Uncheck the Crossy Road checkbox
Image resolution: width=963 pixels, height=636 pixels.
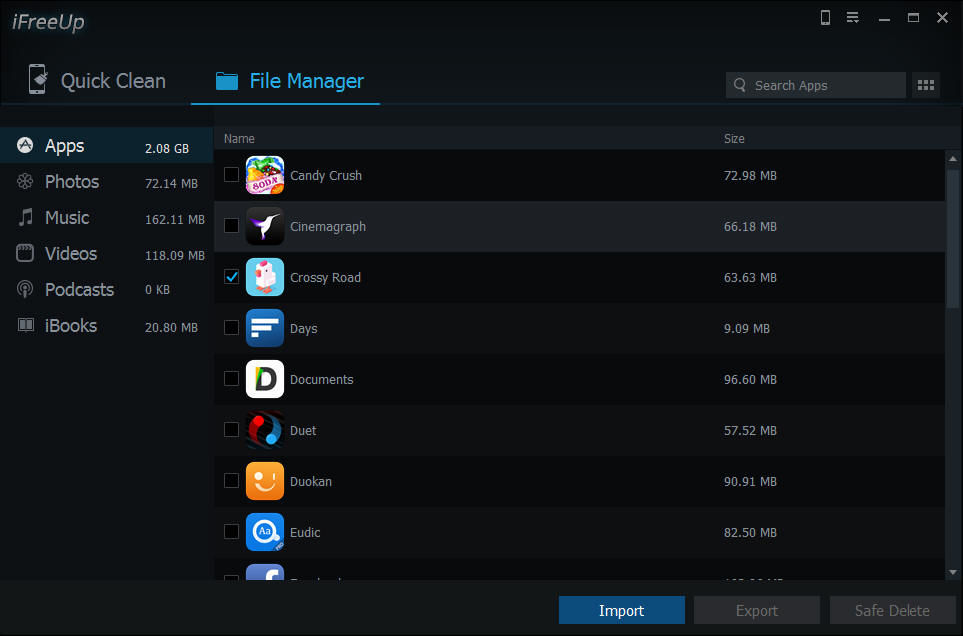(232, 277)
